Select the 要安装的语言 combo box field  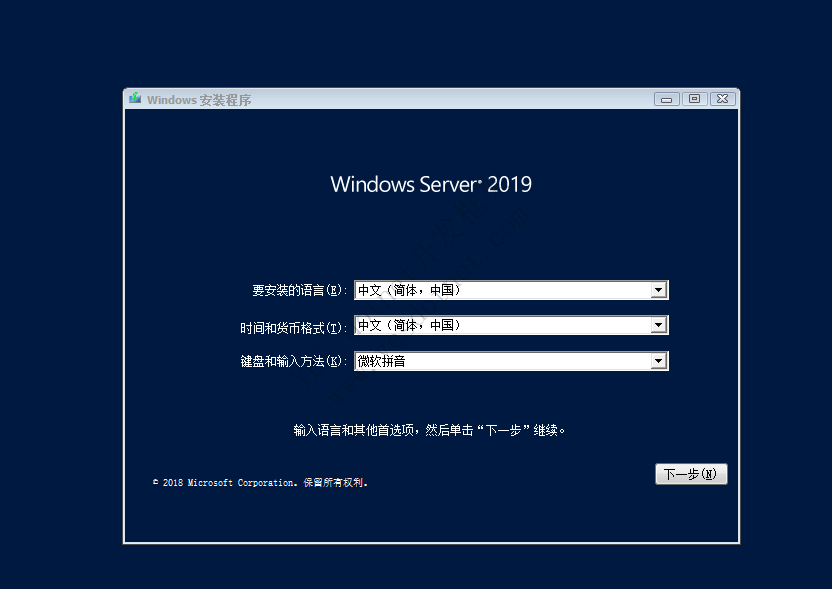click(511, 290)
